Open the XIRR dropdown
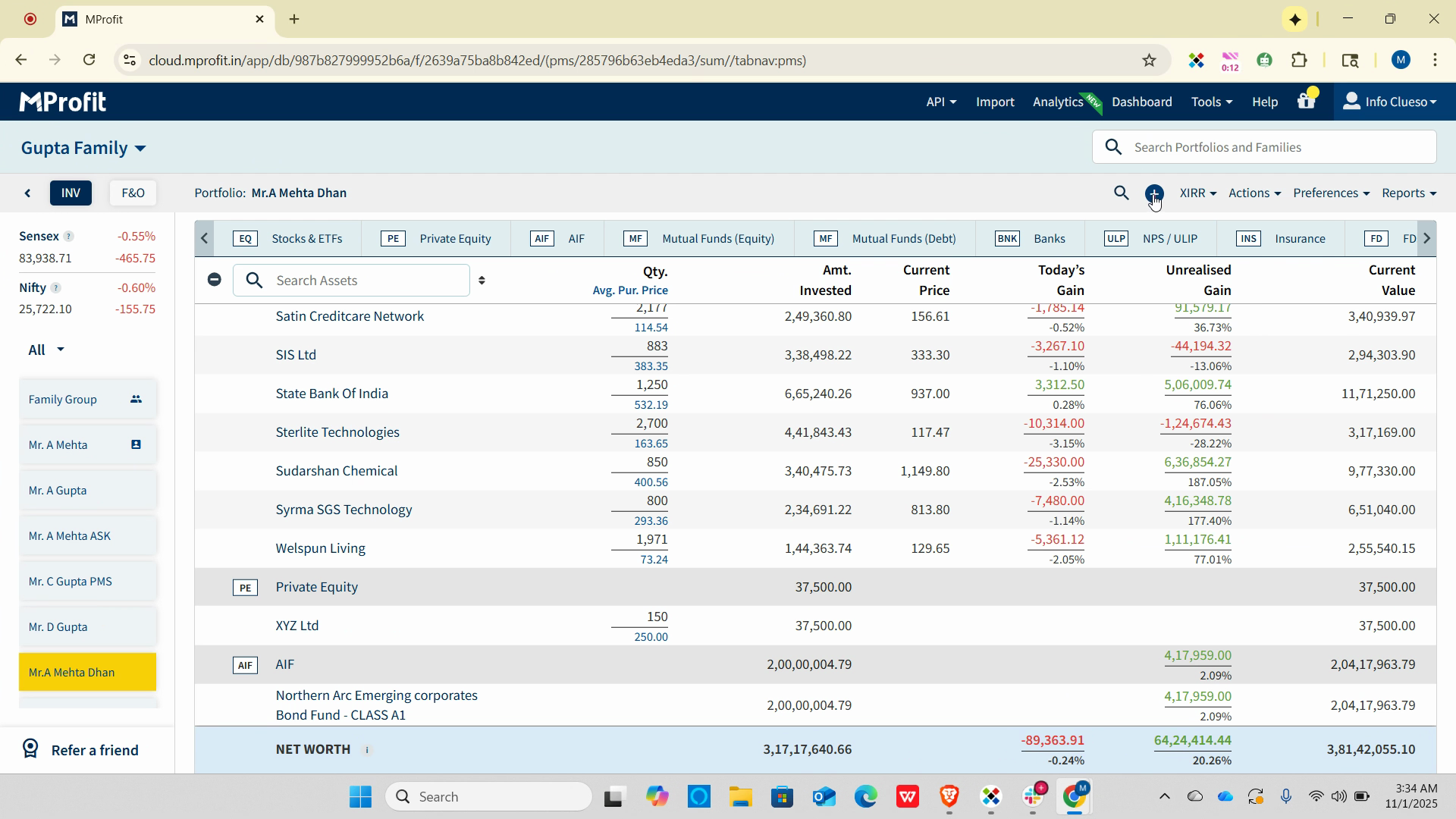Viewport: 1456px width, 819px height. coord(1197,193)
